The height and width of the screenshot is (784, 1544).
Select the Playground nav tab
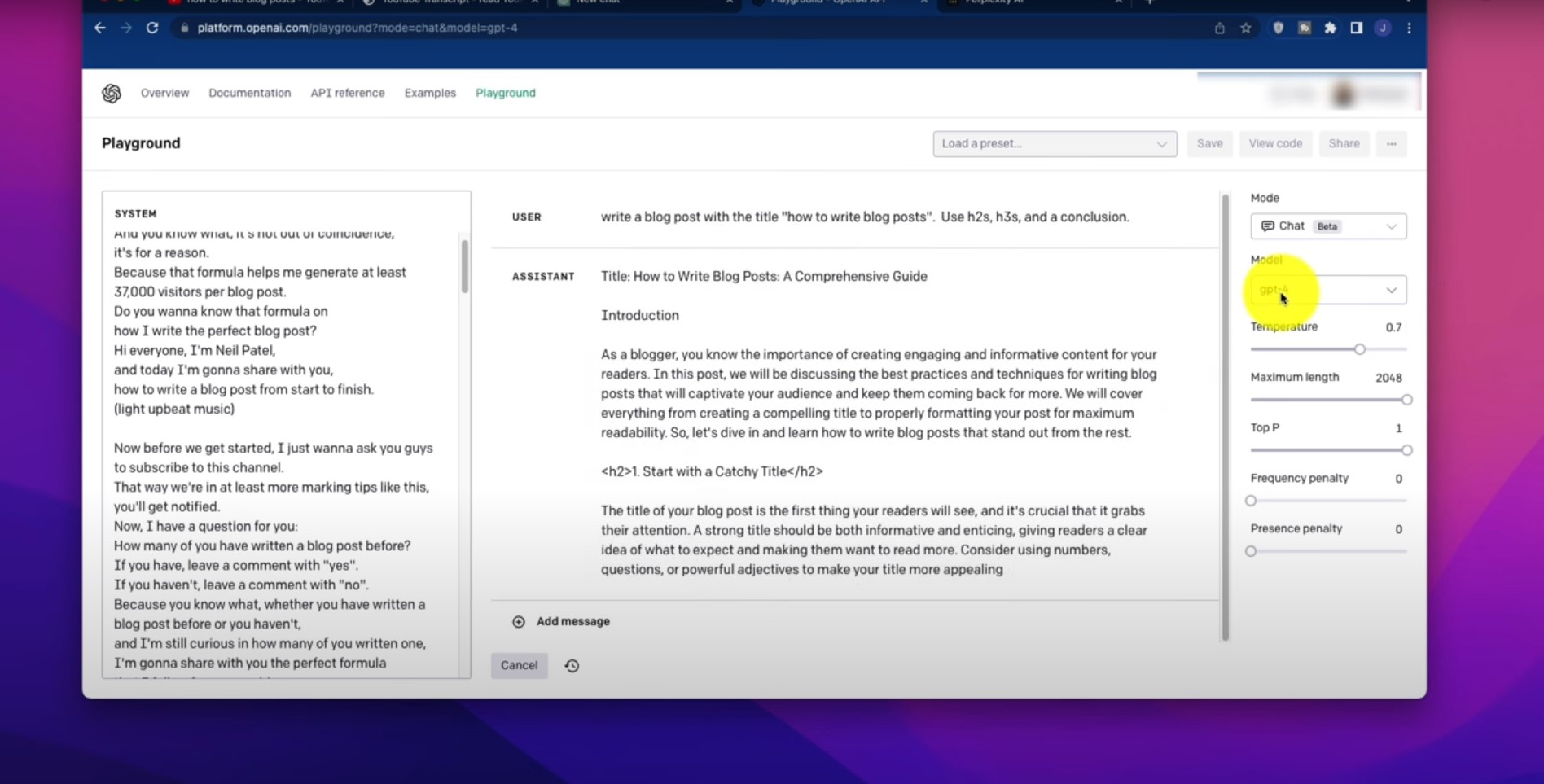(x=506, y=93)
